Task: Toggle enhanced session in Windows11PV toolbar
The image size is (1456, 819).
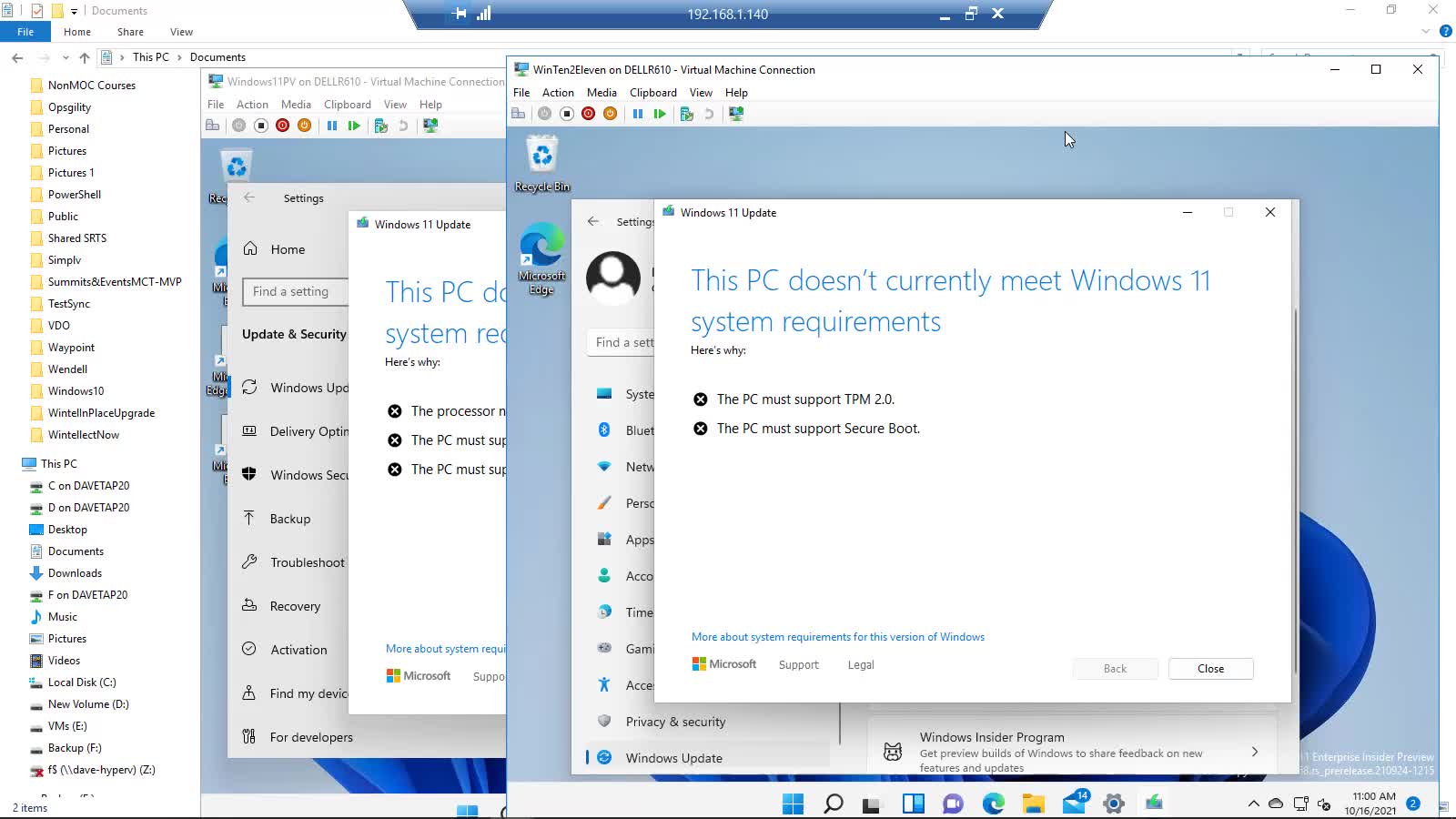Action: 430,126
